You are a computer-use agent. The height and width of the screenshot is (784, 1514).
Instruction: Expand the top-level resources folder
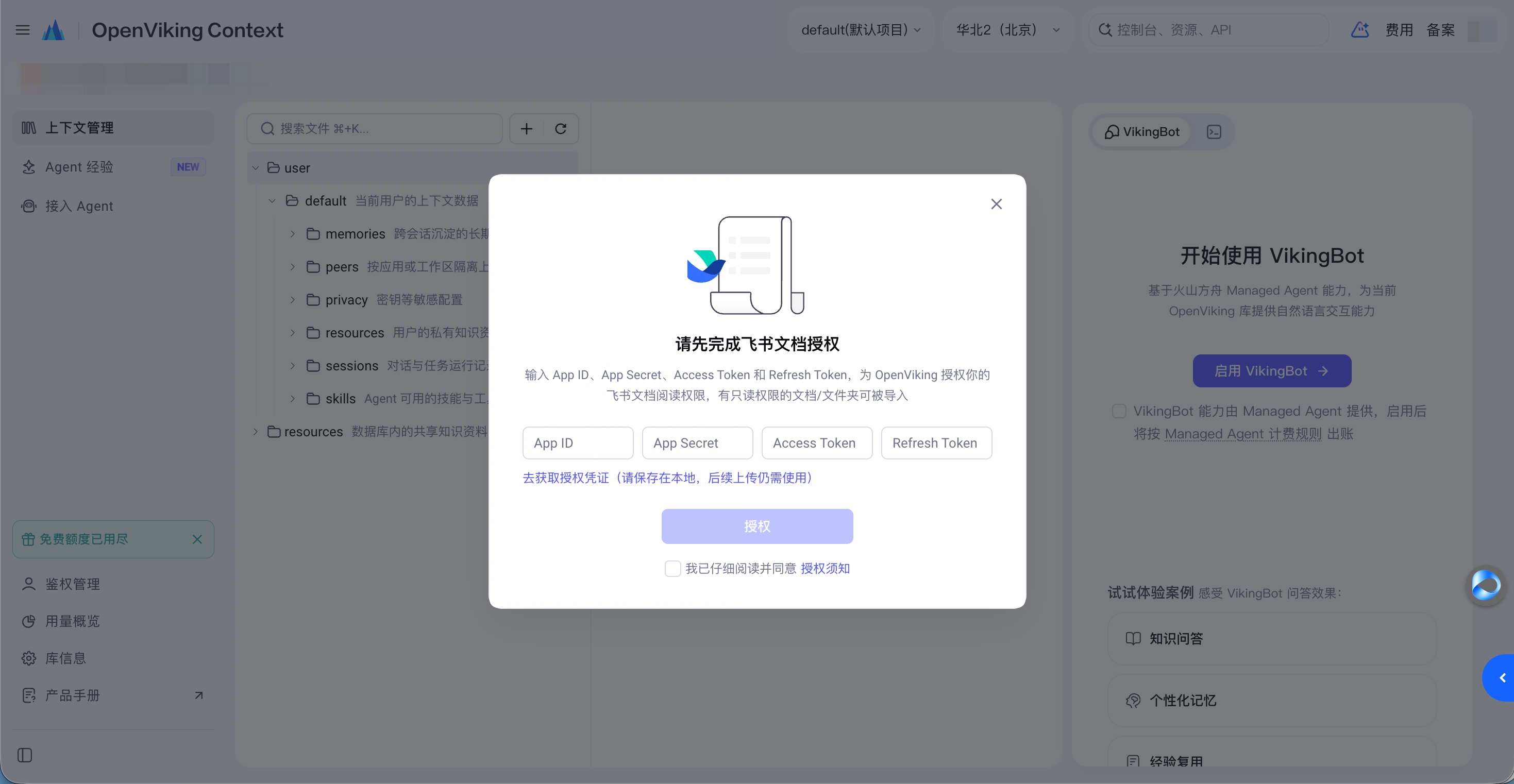(256, 431)
